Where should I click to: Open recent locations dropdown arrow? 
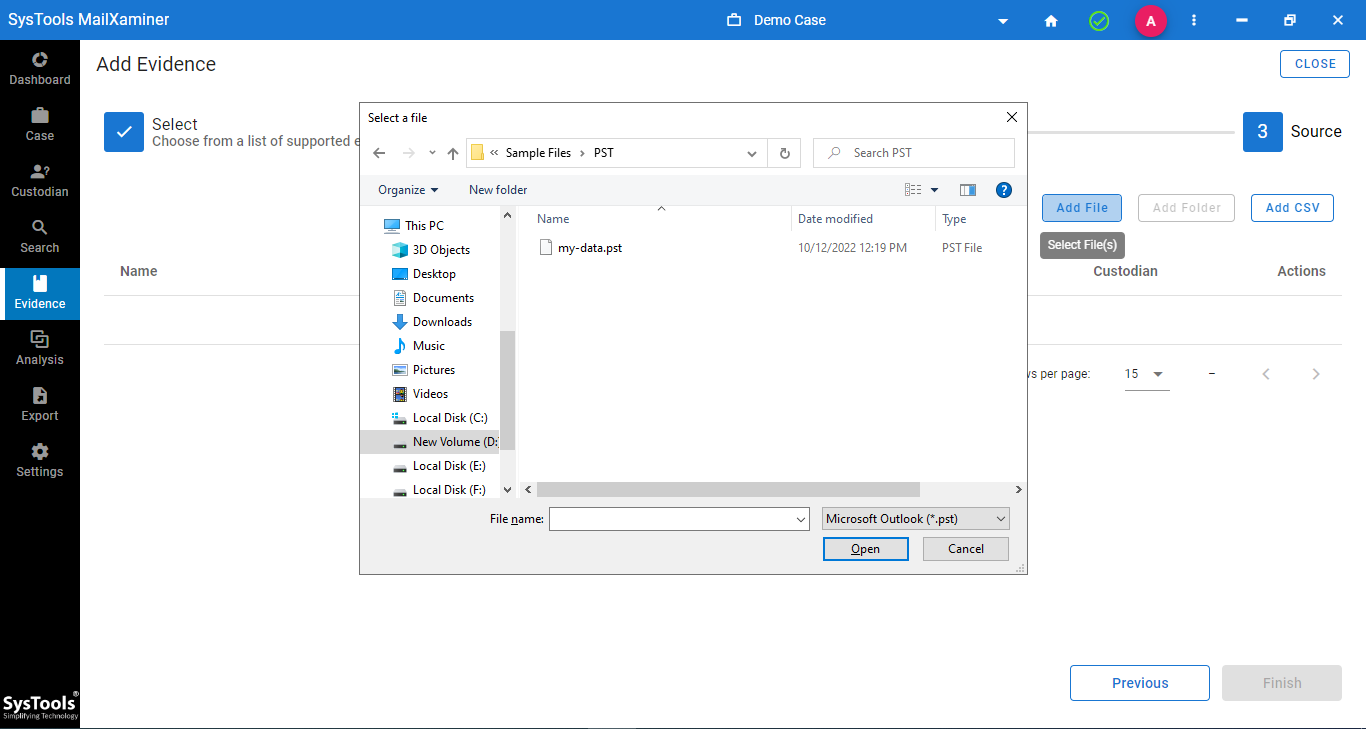coord(432,153)
